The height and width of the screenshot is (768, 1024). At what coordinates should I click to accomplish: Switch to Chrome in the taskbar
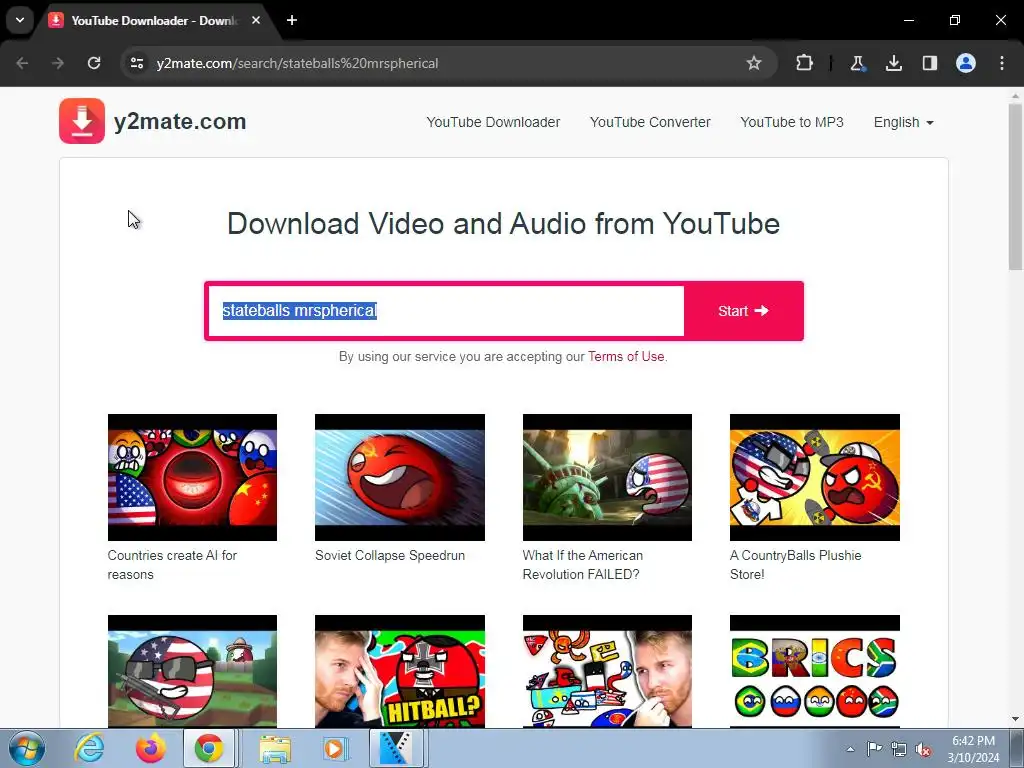click(208, 748)
